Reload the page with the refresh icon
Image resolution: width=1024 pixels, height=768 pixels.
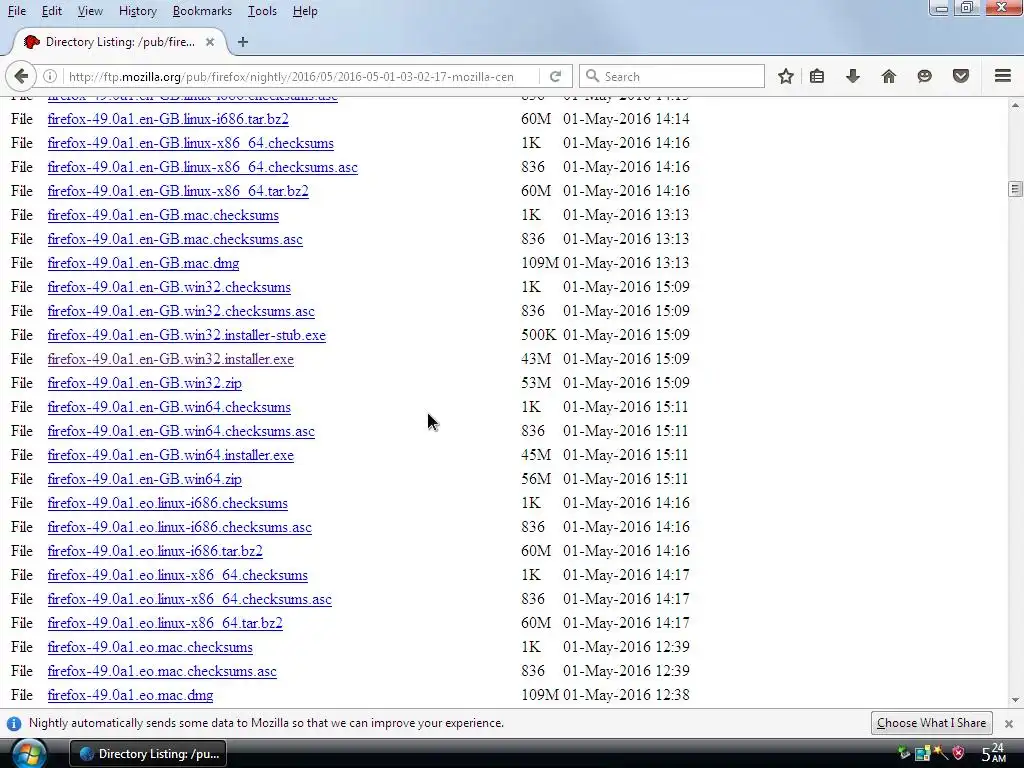point(555,76)
